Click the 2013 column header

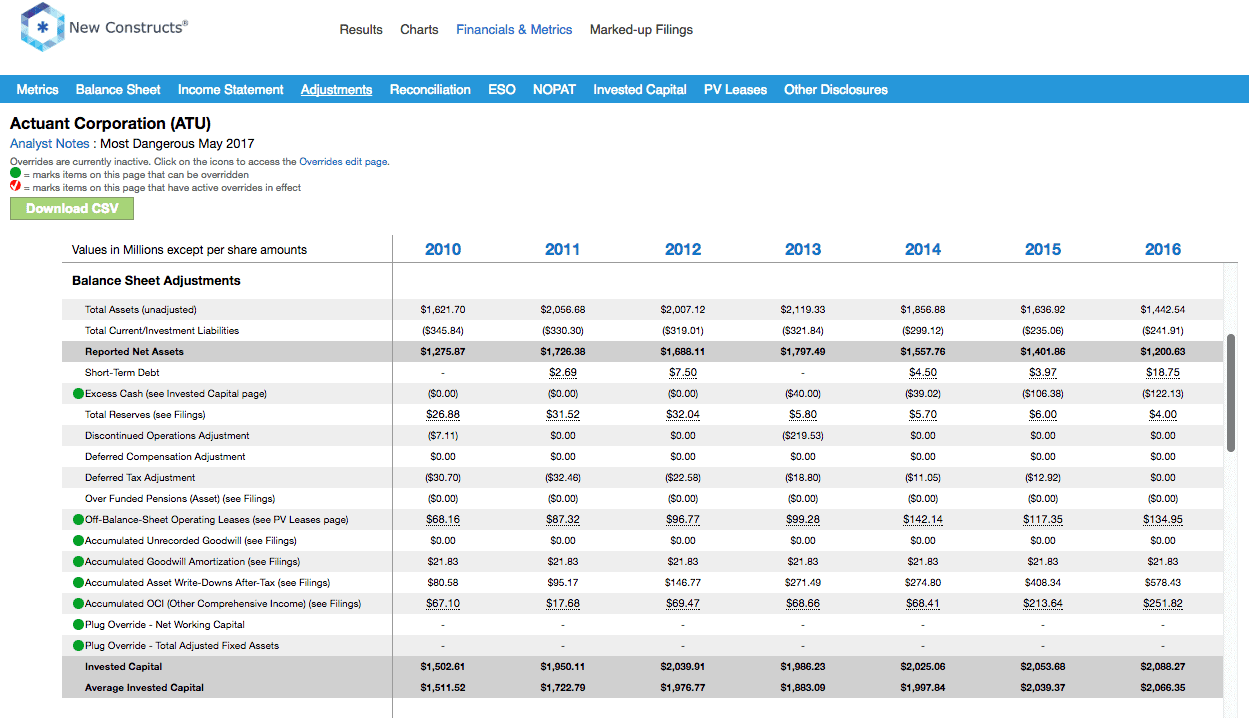(x=803, y=250)
